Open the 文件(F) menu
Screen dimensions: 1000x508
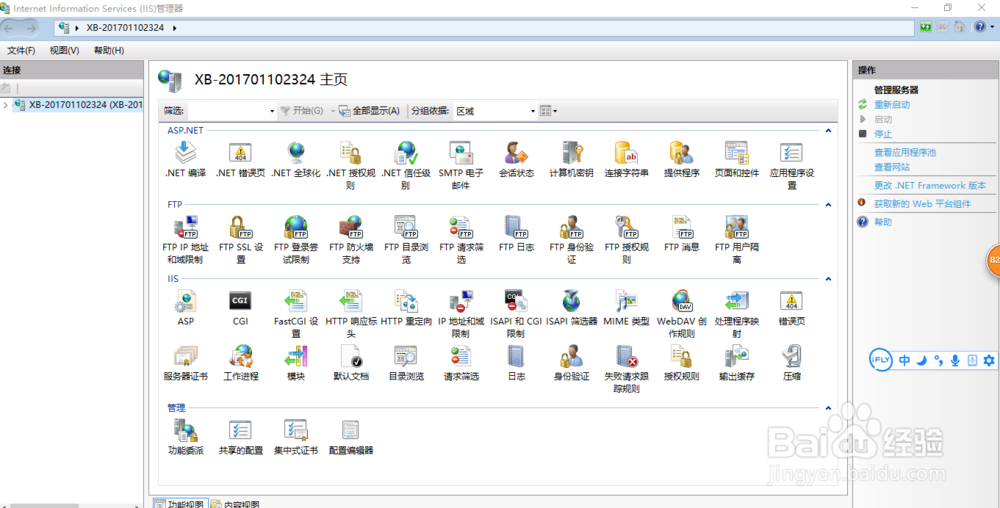[x=21, y=50]
